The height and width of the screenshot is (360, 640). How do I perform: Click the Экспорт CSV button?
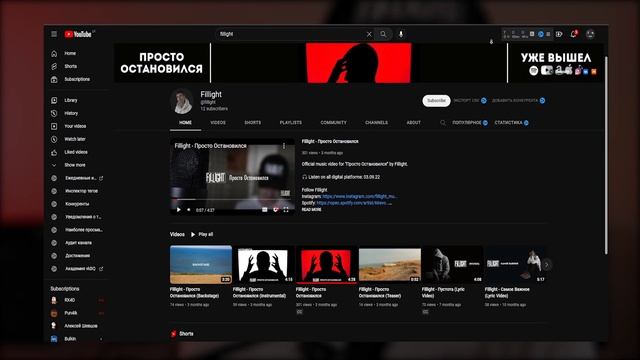tap(470, 100)
